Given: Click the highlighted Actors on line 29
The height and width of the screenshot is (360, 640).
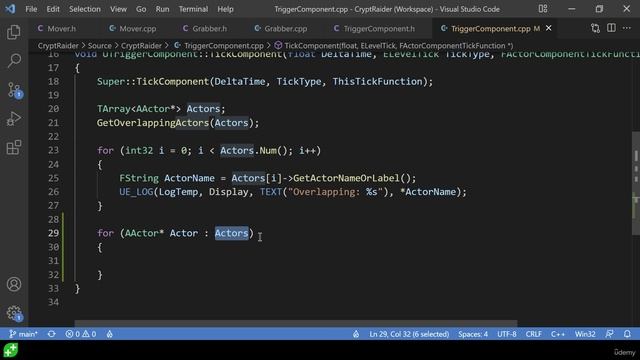Looking at the screenshot, I should tap(231, 233).
